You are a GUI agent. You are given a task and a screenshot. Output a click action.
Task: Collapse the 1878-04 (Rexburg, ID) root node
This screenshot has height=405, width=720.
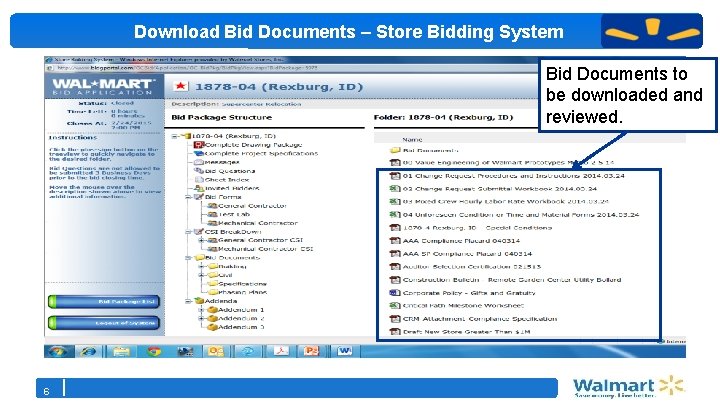[x=174, y=136]
